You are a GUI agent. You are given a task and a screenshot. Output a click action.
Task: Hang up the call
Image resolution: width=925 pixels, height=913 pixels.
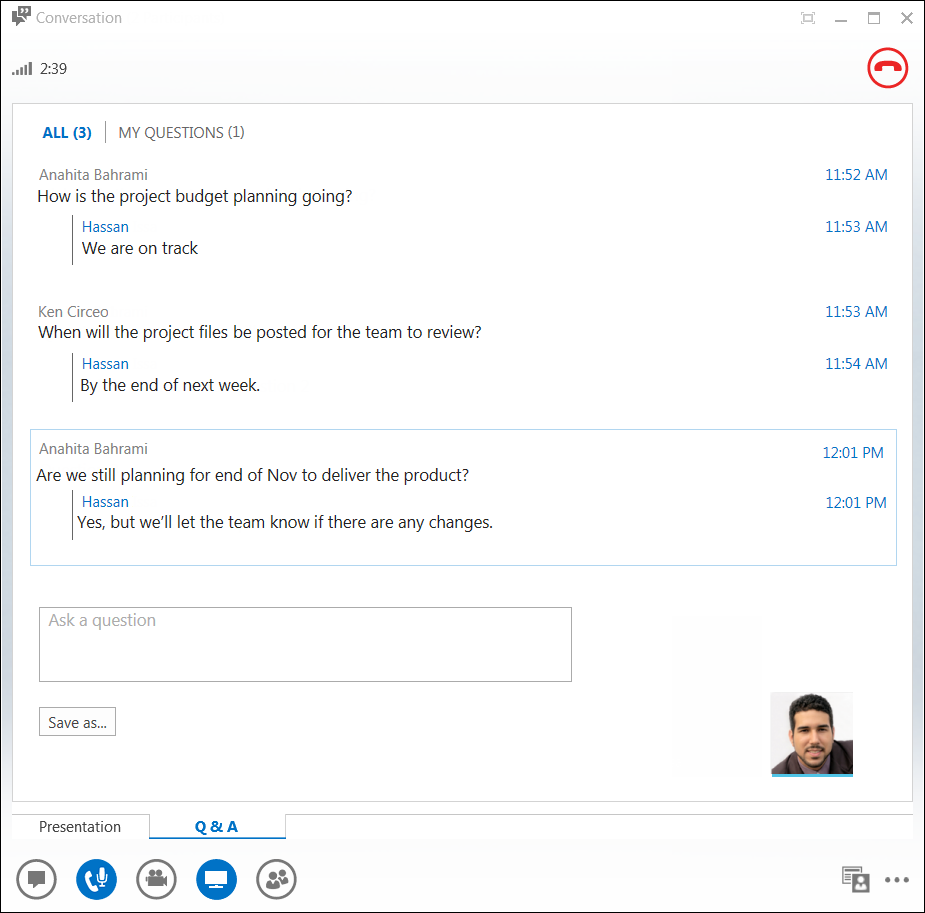[887, 68]
